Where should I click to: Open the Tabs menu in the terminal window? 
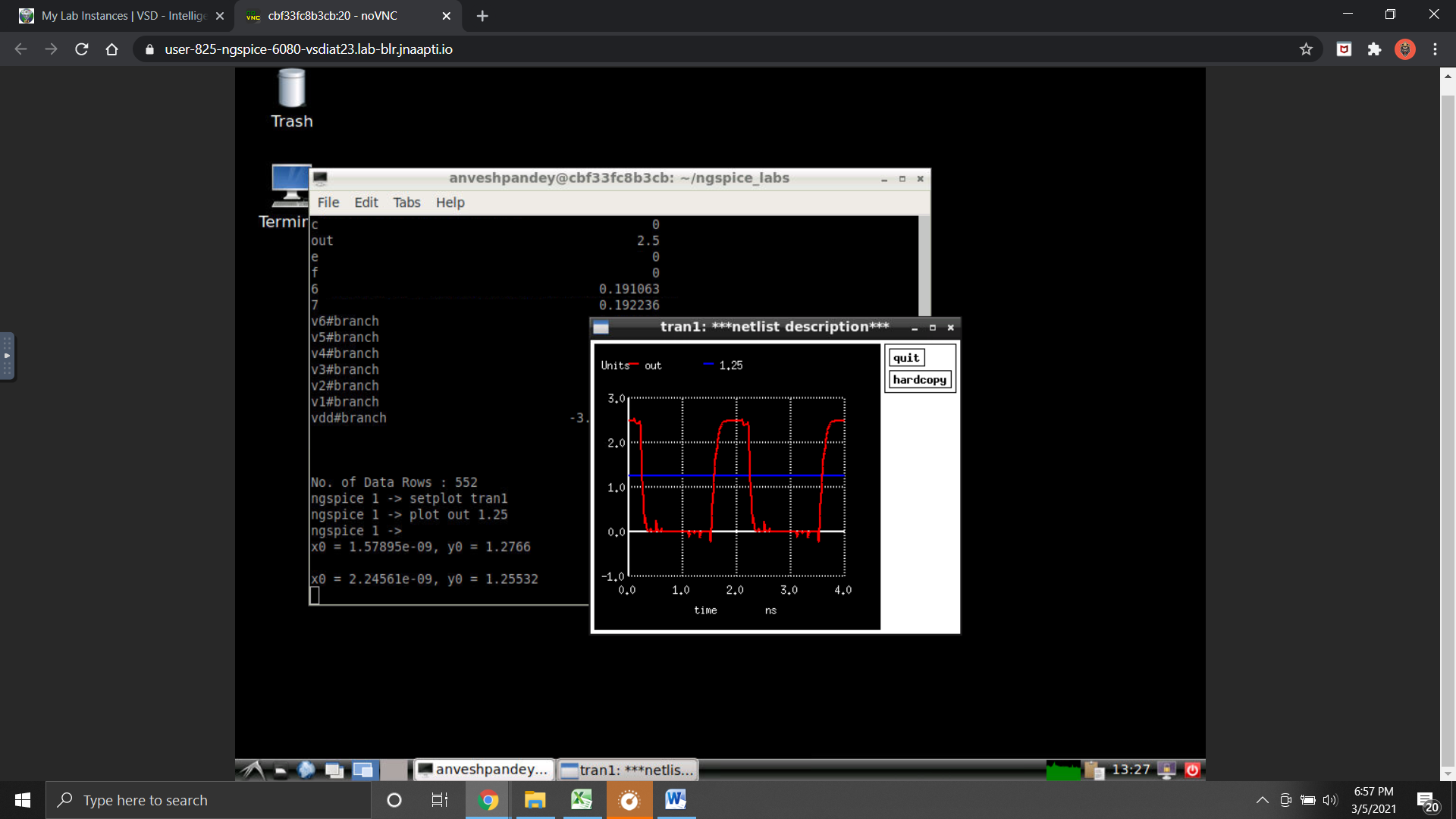click(406, 202)
